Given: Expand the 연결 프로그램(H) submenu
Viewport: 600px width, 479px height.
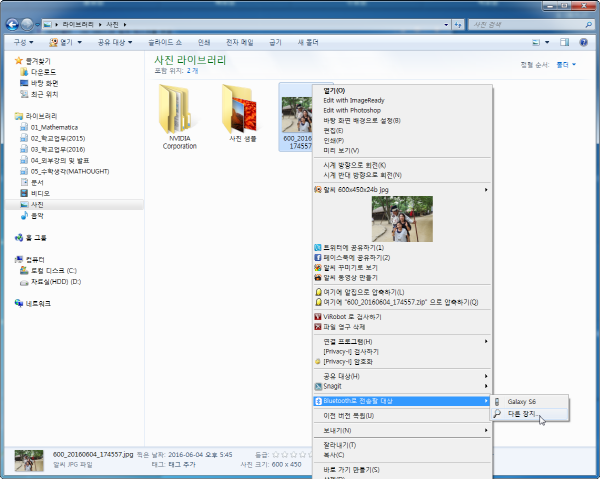Looking at the screenshot, I should 402,341.
